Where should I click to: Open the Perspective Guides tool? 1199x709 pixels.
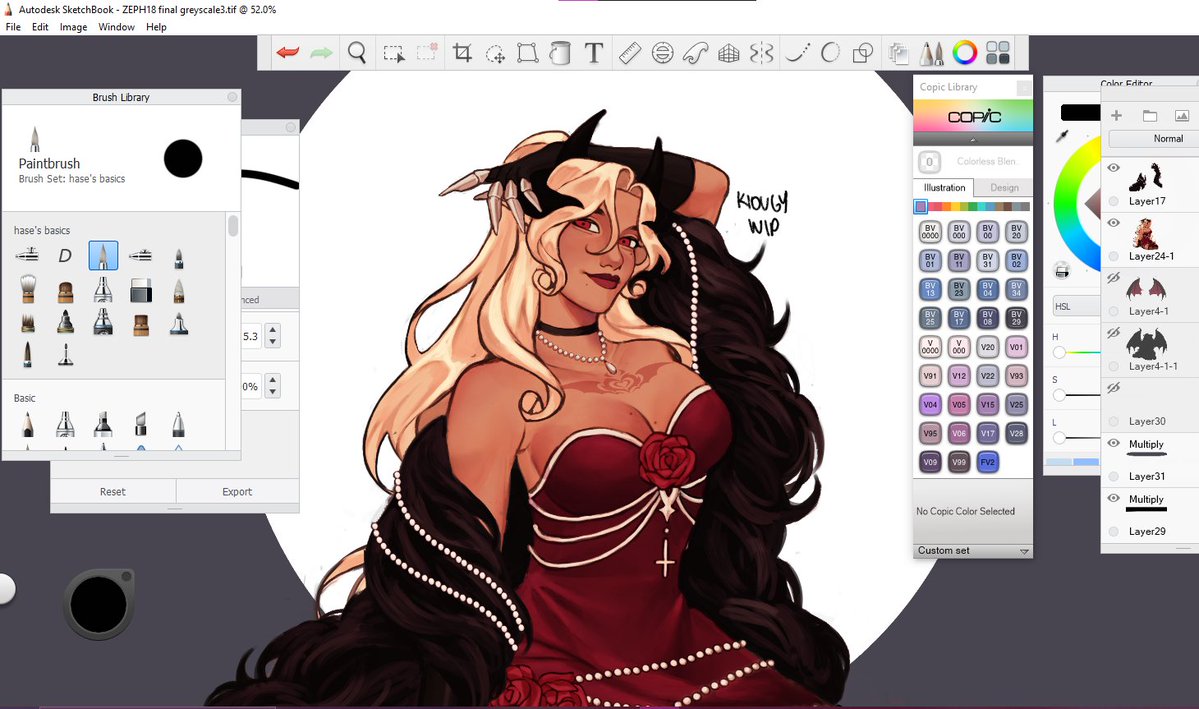(729, 53)
